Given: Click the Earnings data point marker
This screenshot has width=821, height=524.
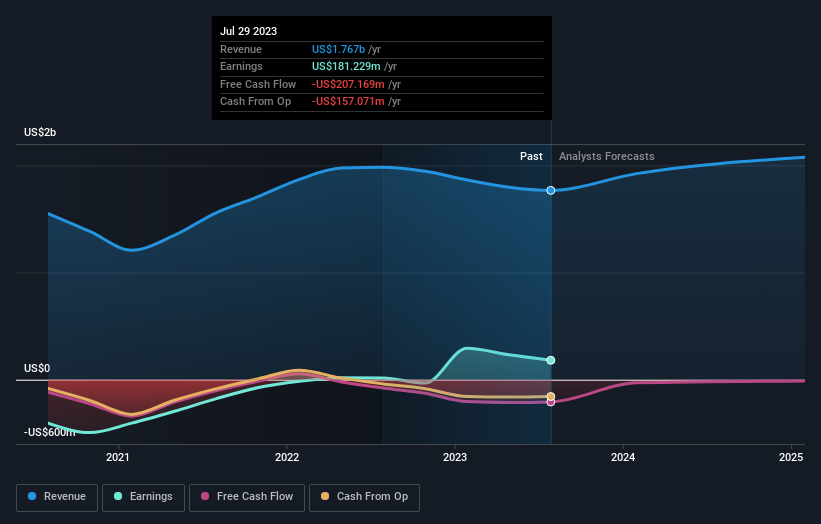Looking at the screenshot, I should pyautogui.click(x=551, y=360).
